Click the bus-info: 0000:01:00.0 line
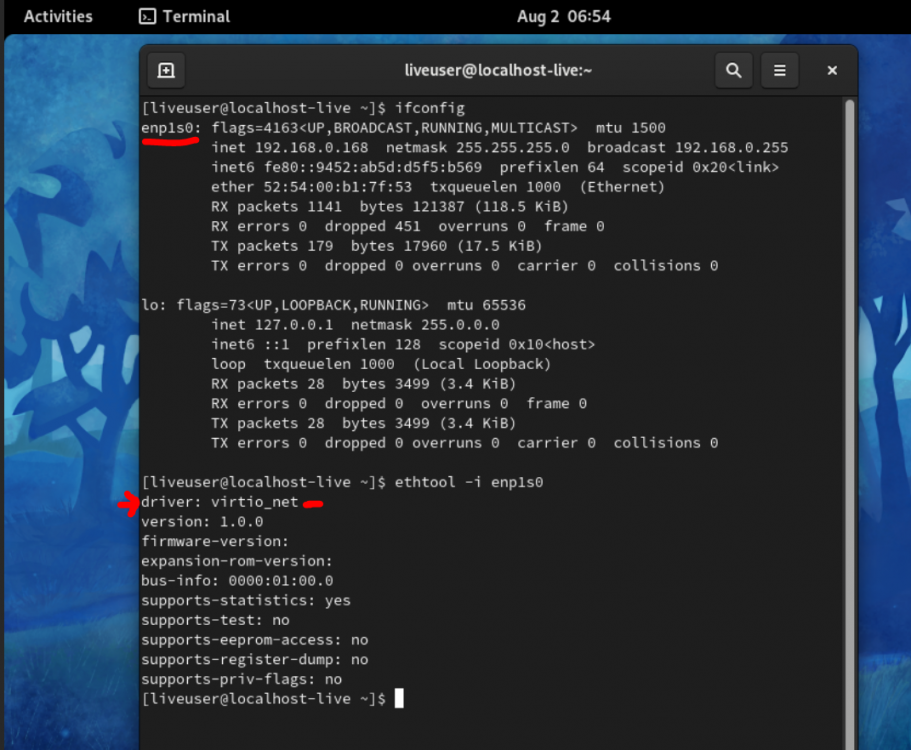The width and height of the screenshot is (911, 750). coord(237,581)
